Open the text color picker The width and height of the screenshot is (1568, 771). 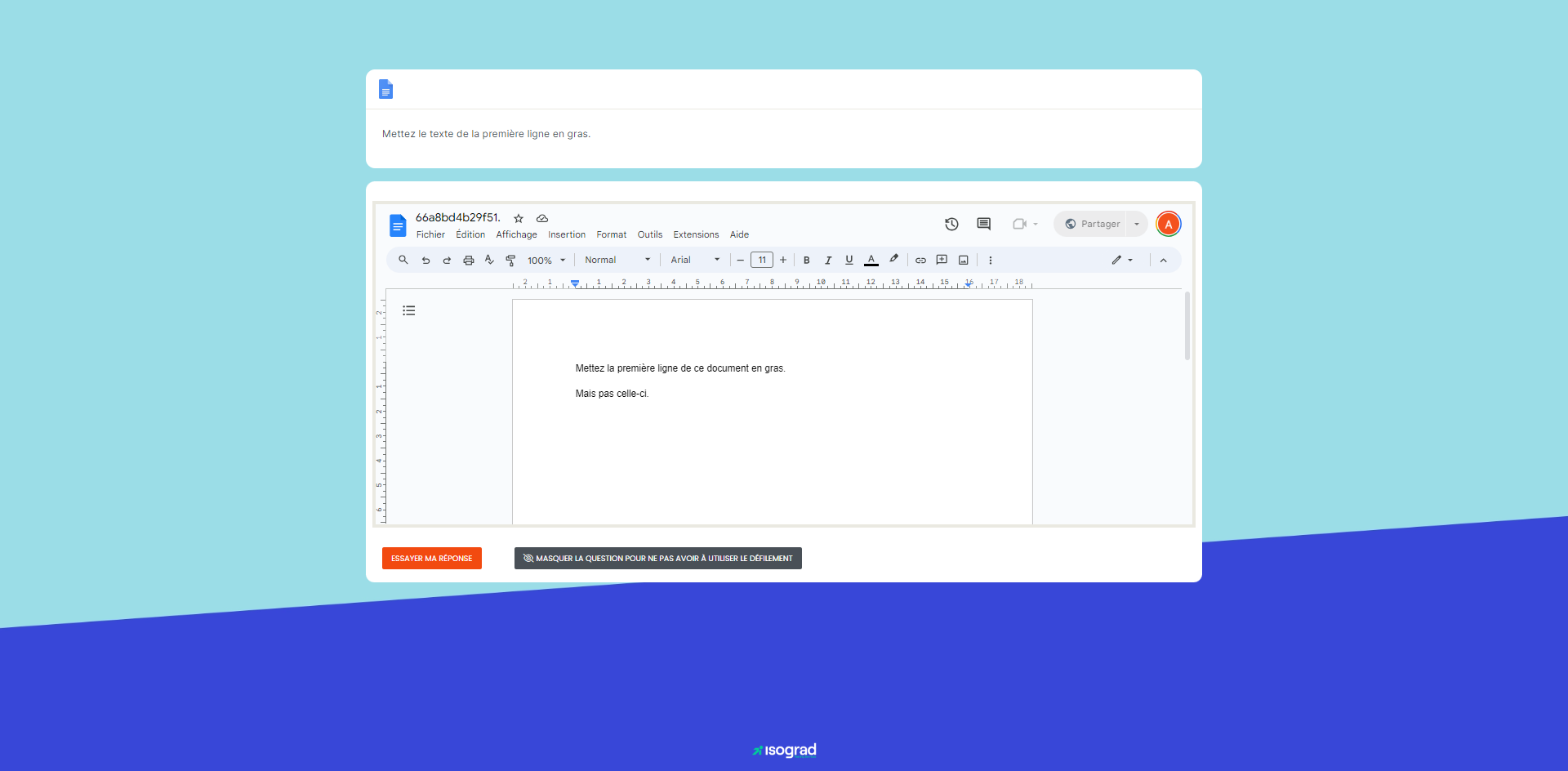pos(871,260)
